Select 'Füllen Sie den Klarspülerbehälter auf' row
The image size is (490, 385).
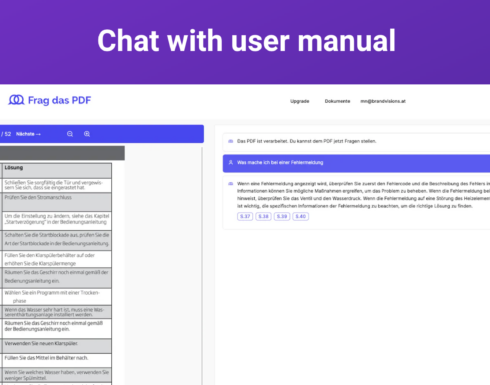point(57,259)
